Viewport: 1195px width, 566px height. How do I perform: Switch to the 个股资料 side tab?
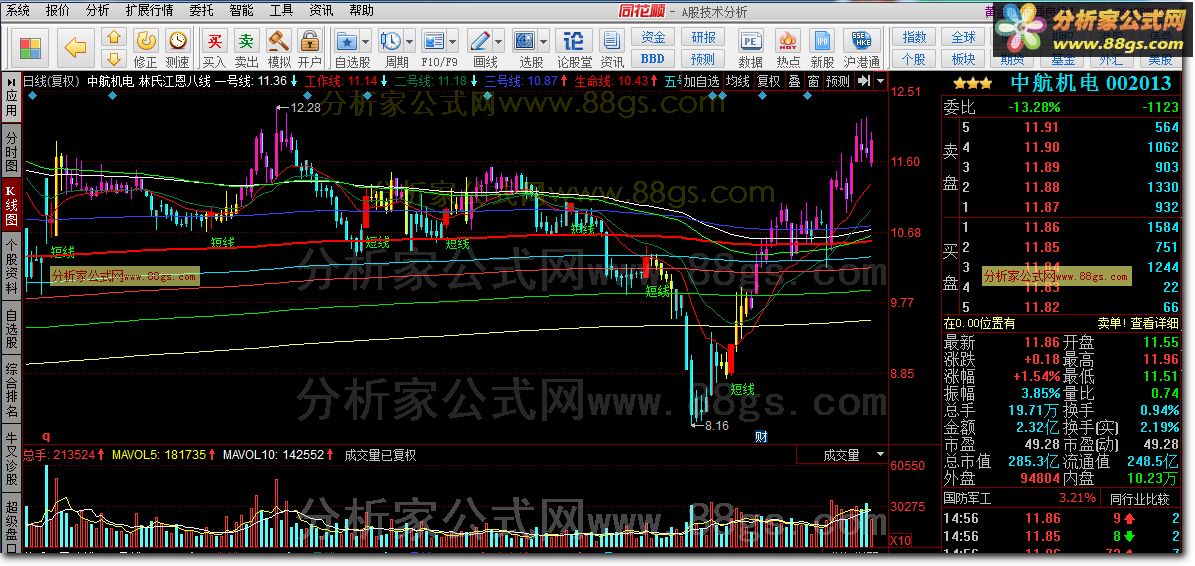[x=11, y=265]
